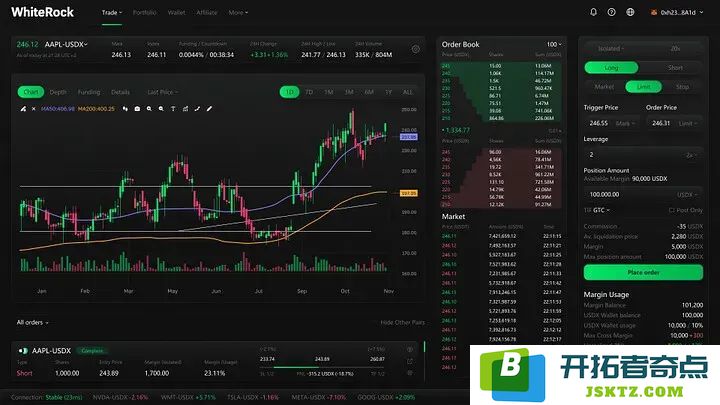Click the Chart tab button

click(31, 92)
